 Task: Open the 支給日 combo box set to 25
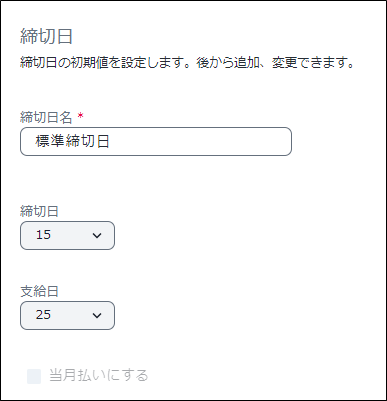[x=67, y=315]
